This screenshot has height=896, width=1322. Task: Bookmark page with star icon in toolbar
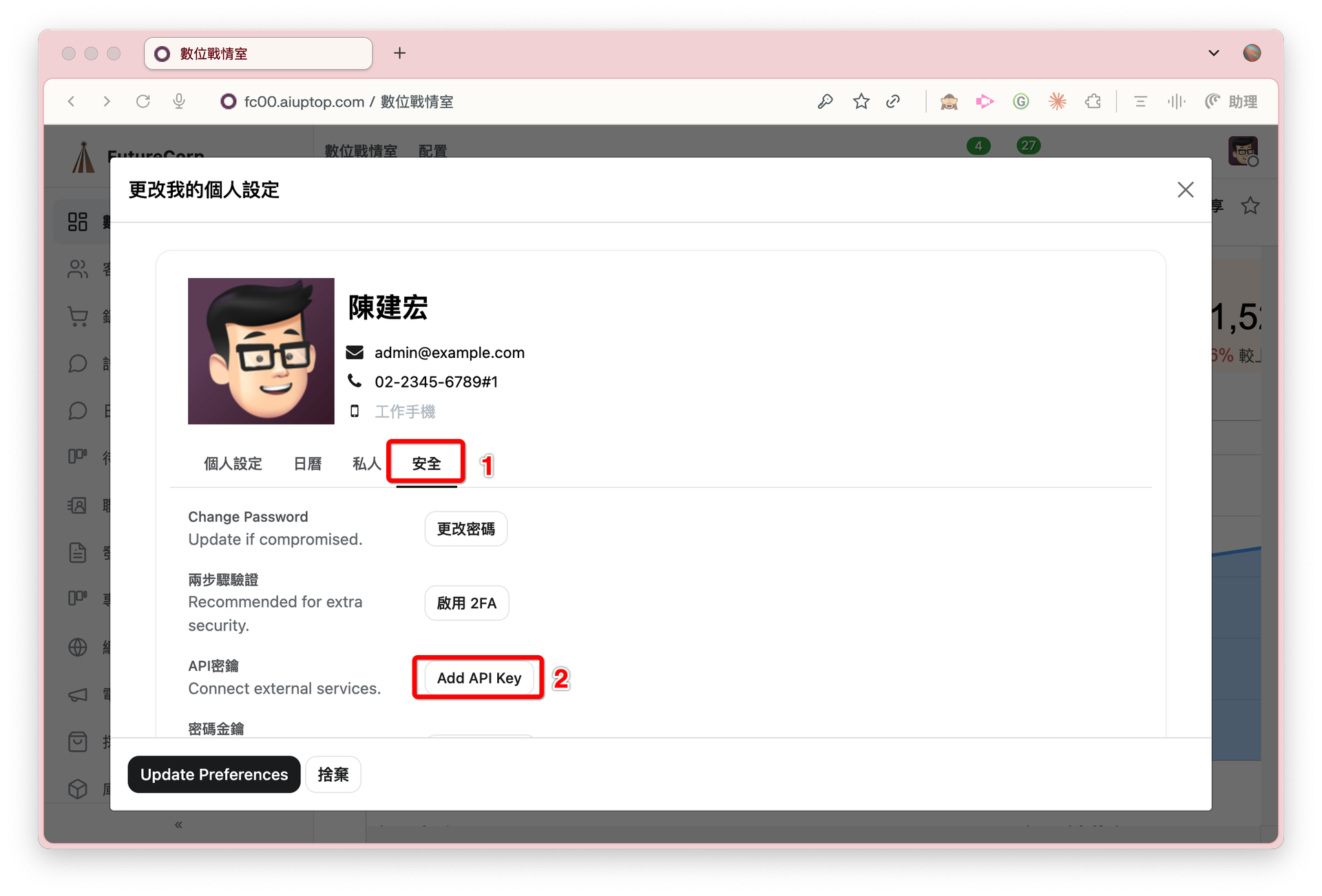pos(861,102)
